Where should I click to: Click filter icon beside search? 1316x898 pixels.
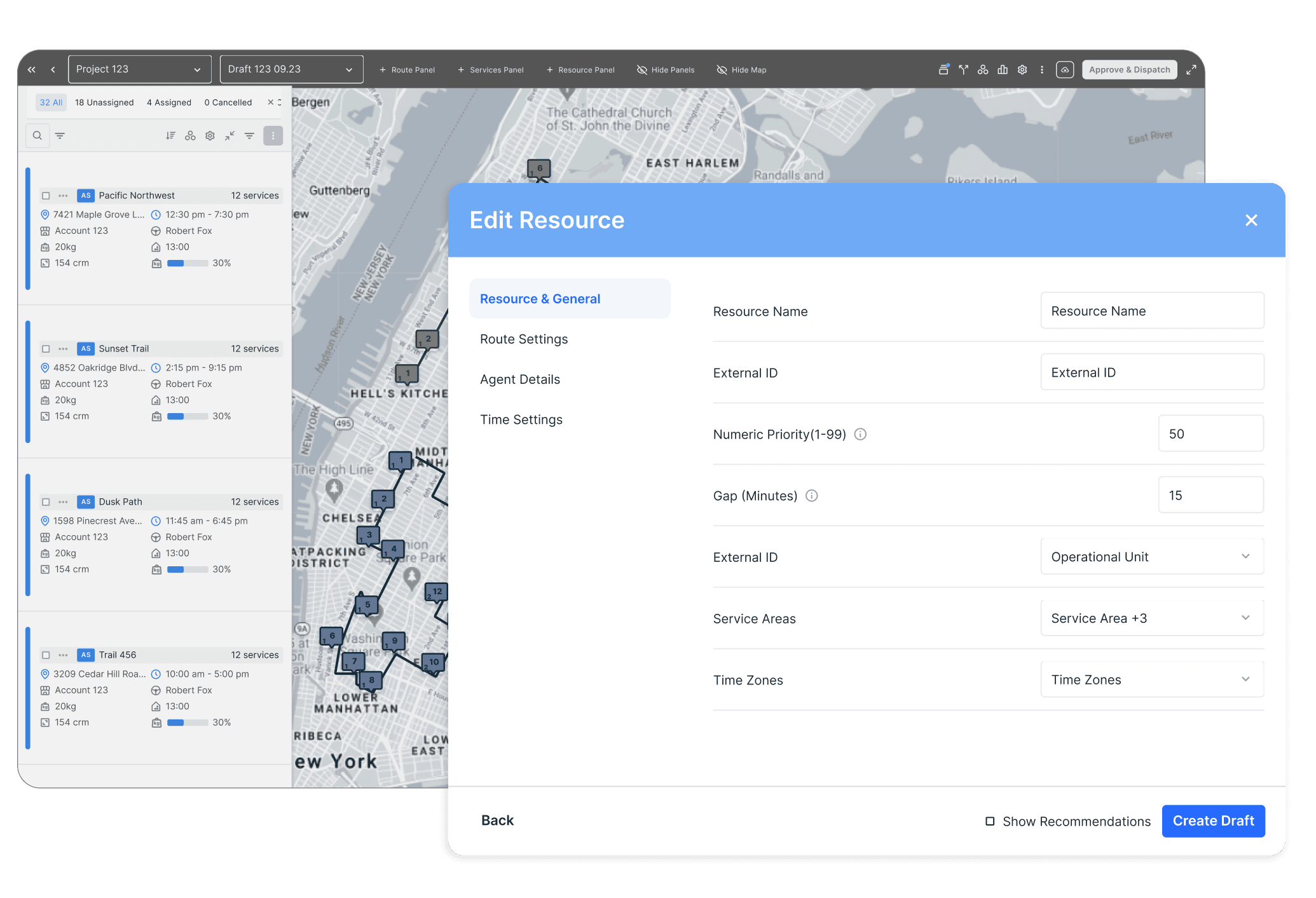60,135
